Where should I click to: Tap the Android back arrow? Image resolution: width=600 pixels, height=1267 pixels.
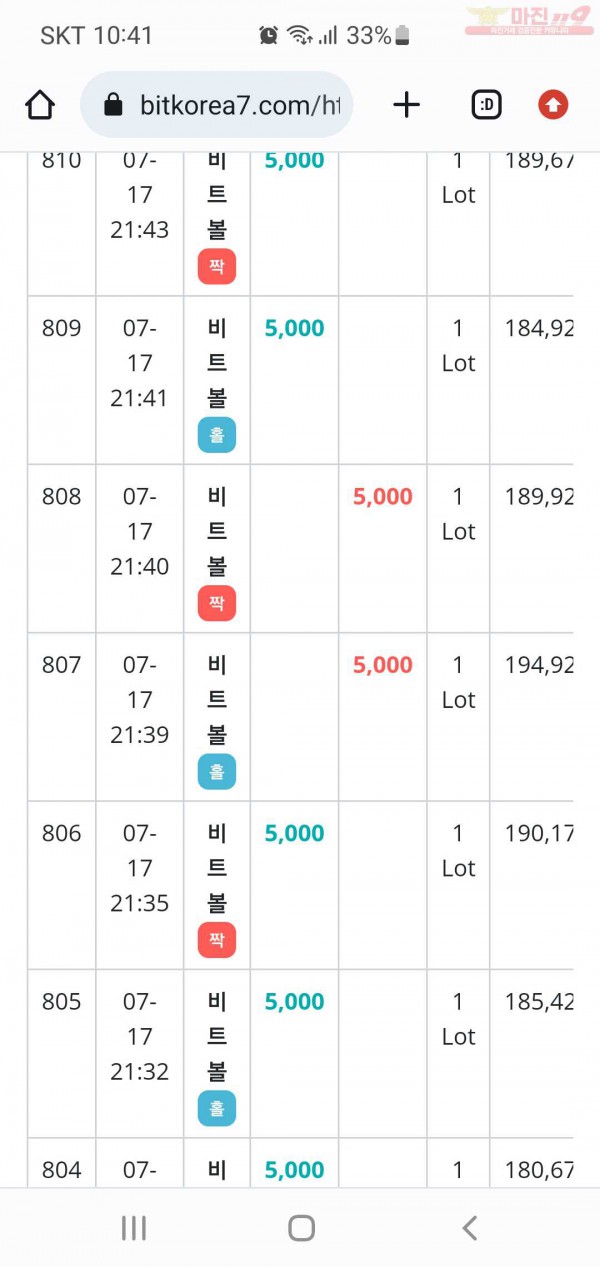pyautogui.click(x=469, y=1228)
